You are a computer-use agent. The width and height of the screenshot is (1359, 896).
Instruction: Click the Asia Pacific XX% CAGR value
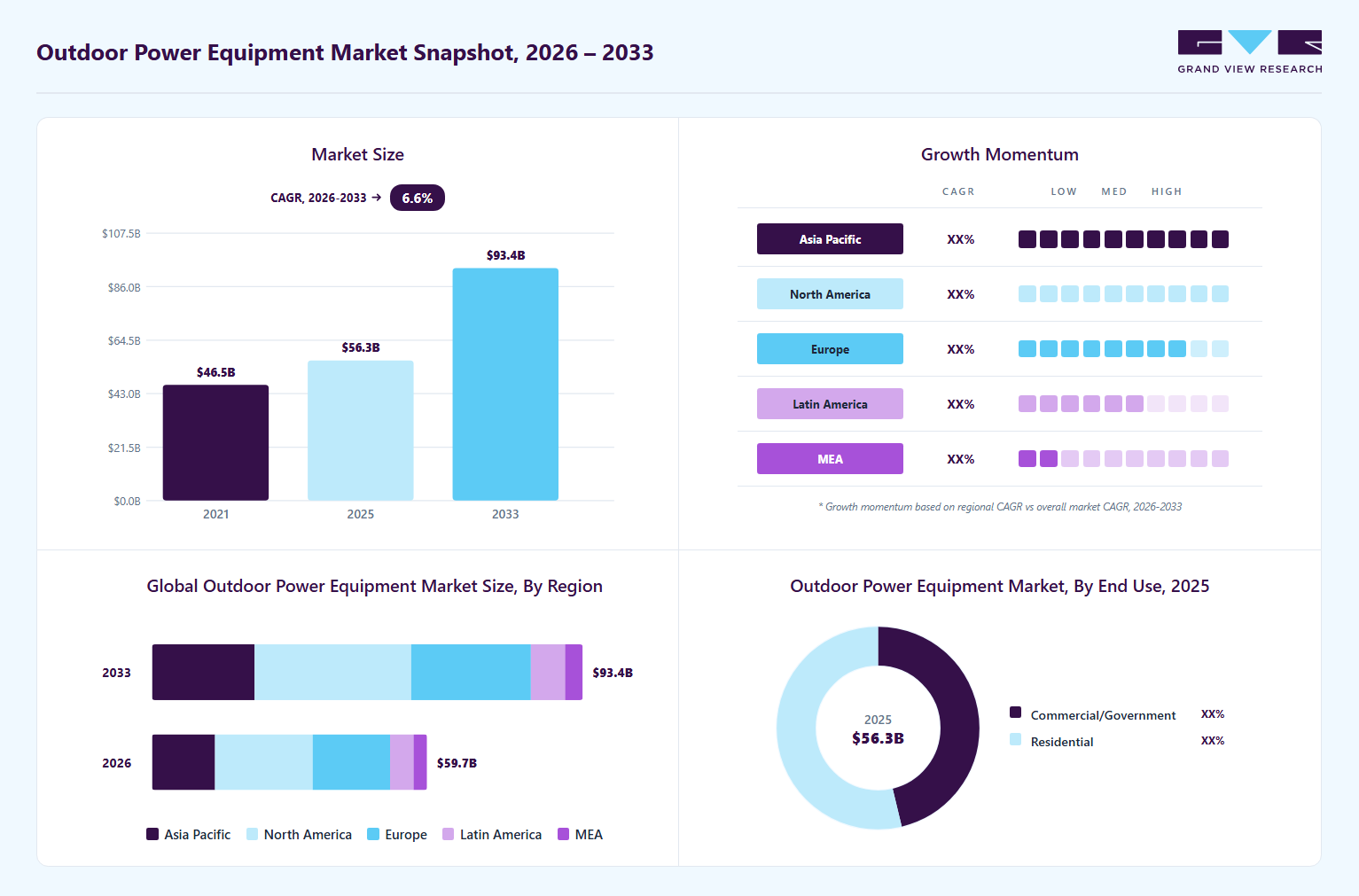961,239
